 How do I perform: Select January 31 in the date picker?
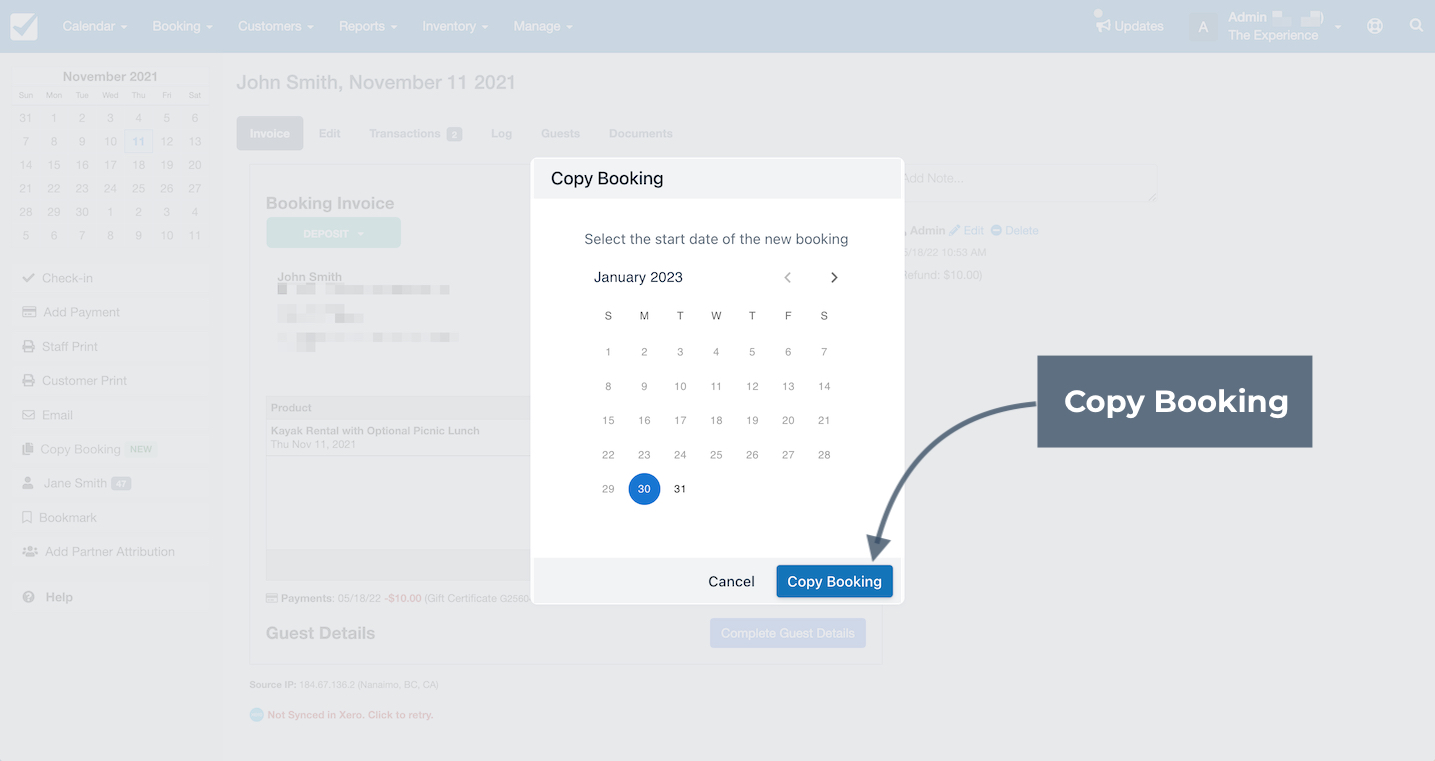click(680, 489)
